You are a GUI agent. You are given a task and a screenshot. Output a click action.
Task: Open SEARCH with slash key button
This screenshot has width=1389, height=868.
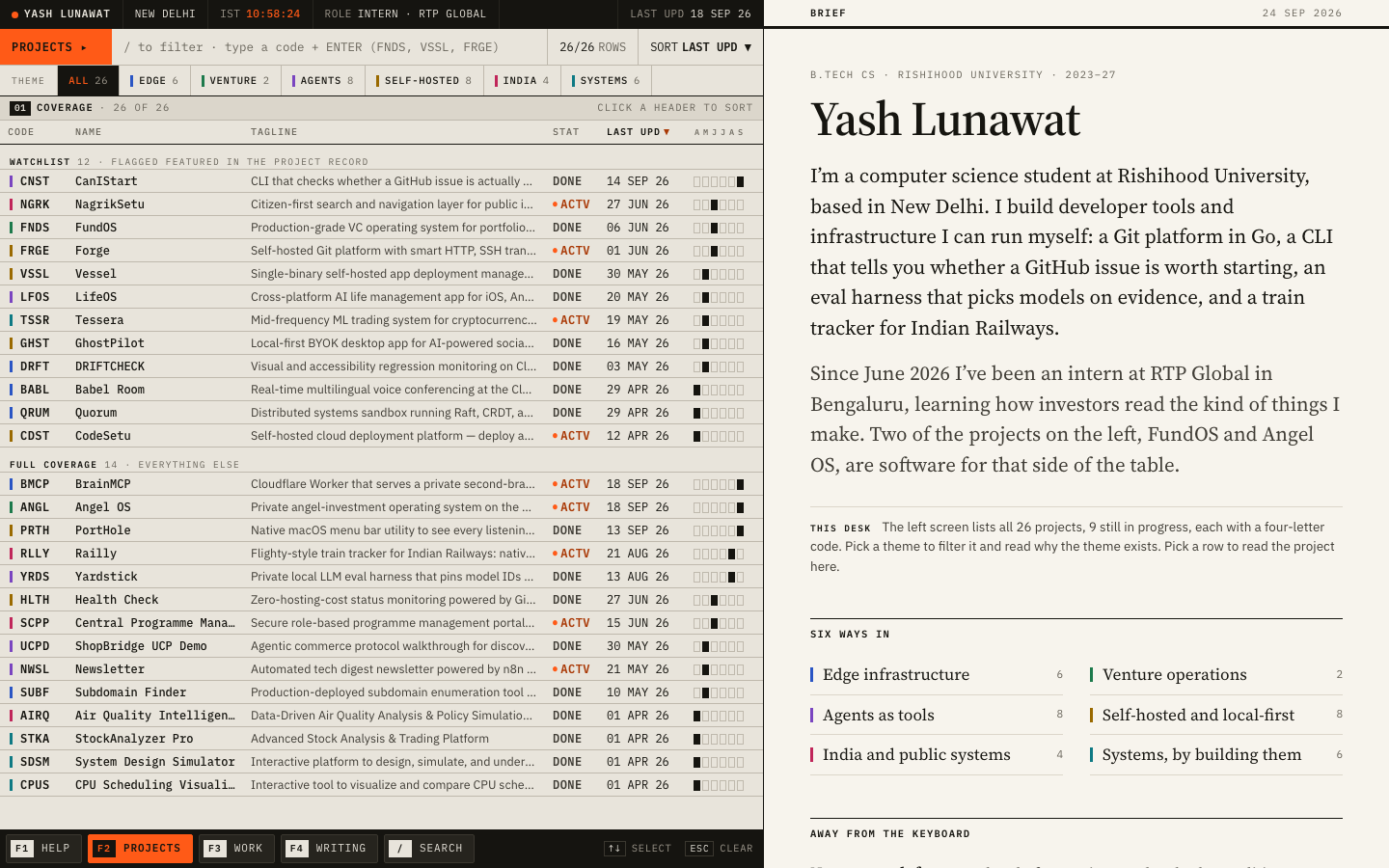click(429, 849)
